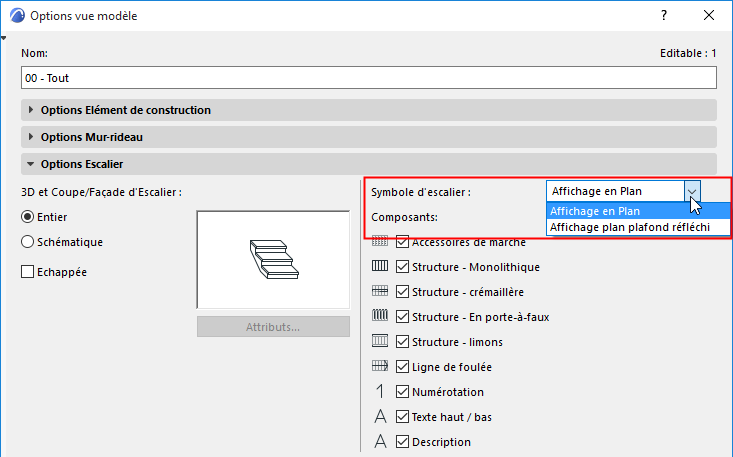Uncheck the Ligne de foulée checkbox

[x=402, y=366]
